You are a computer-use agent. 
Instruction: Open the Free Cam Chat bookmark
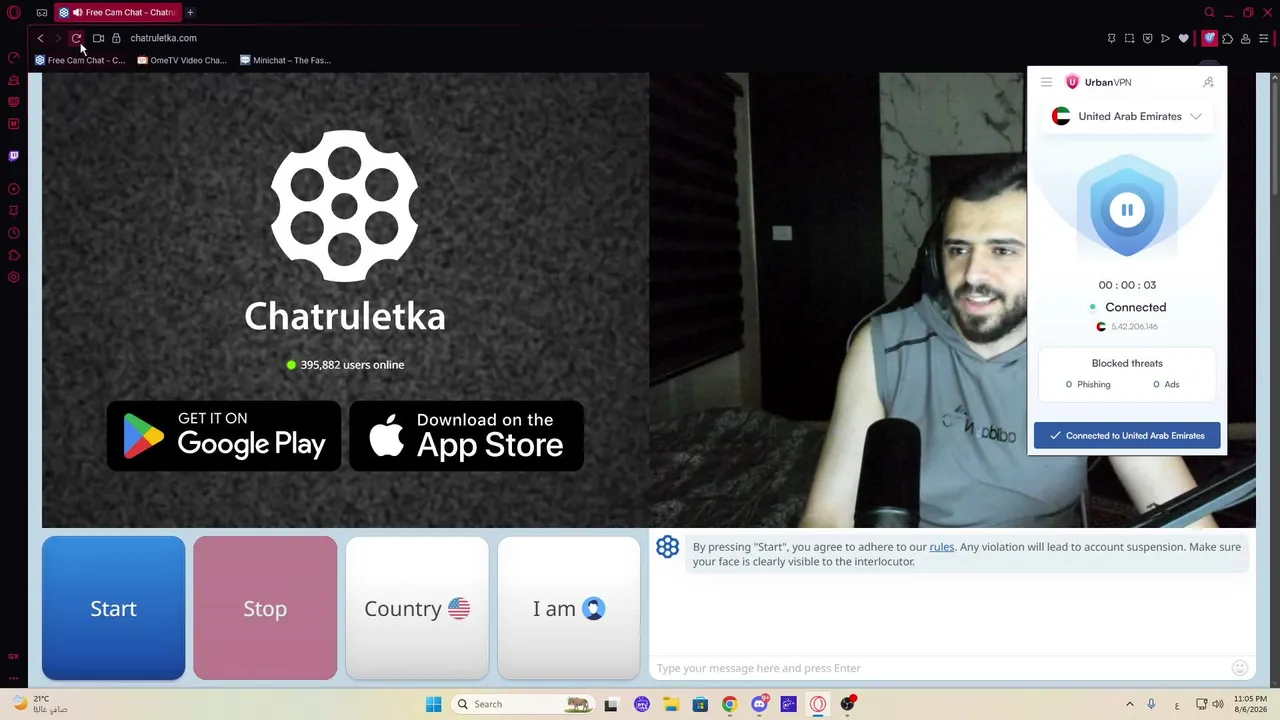pyautogui.click(x=80, y=60)
